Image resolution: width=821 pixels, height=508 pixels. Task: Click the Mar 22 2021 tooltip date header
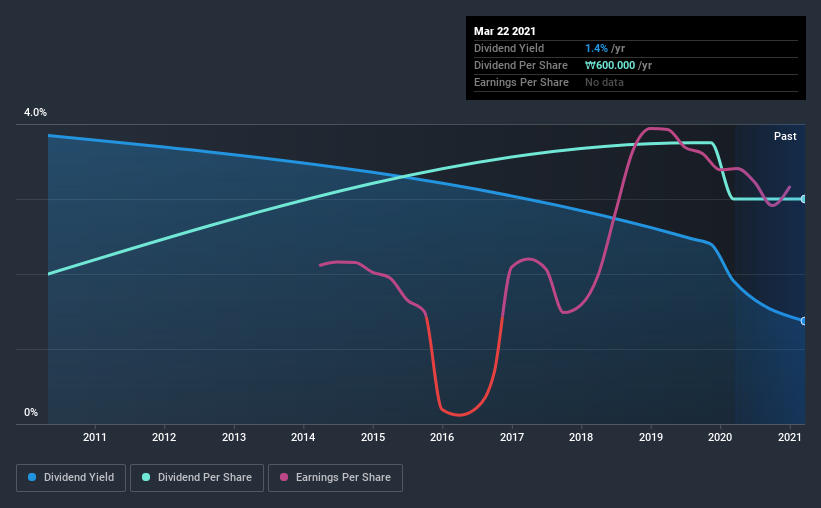click(x=505, y=31)
